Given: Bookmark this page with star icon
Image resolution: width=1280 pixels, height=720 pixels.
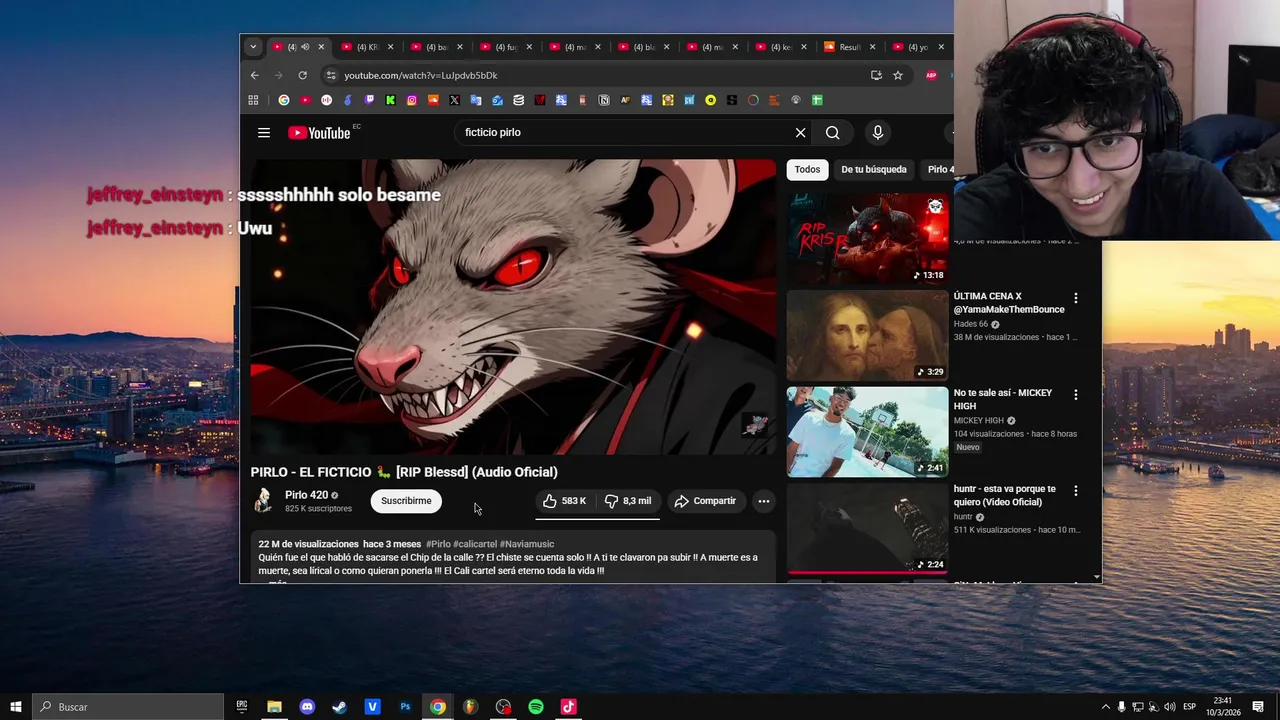Looking at the screenshot, I should pos(898,75).
